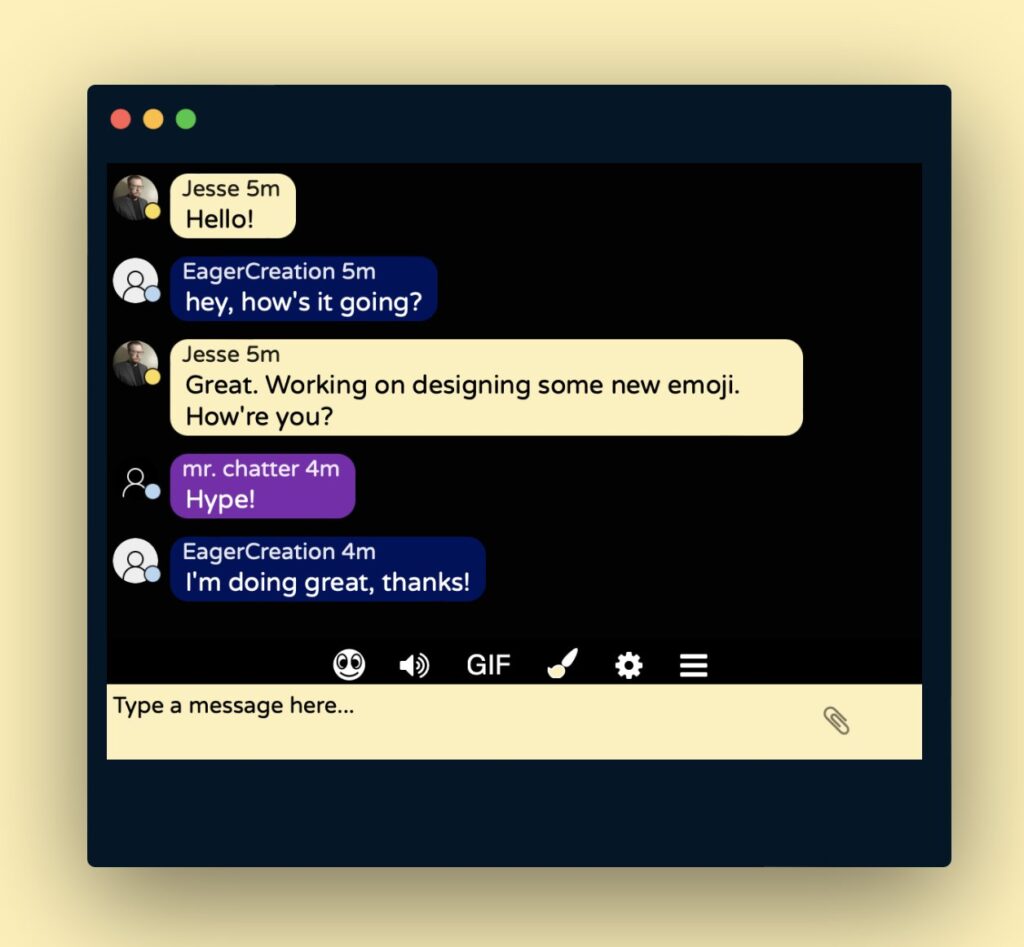Click EagerCreation's avatar beside the doing great message

click(136, 561)
